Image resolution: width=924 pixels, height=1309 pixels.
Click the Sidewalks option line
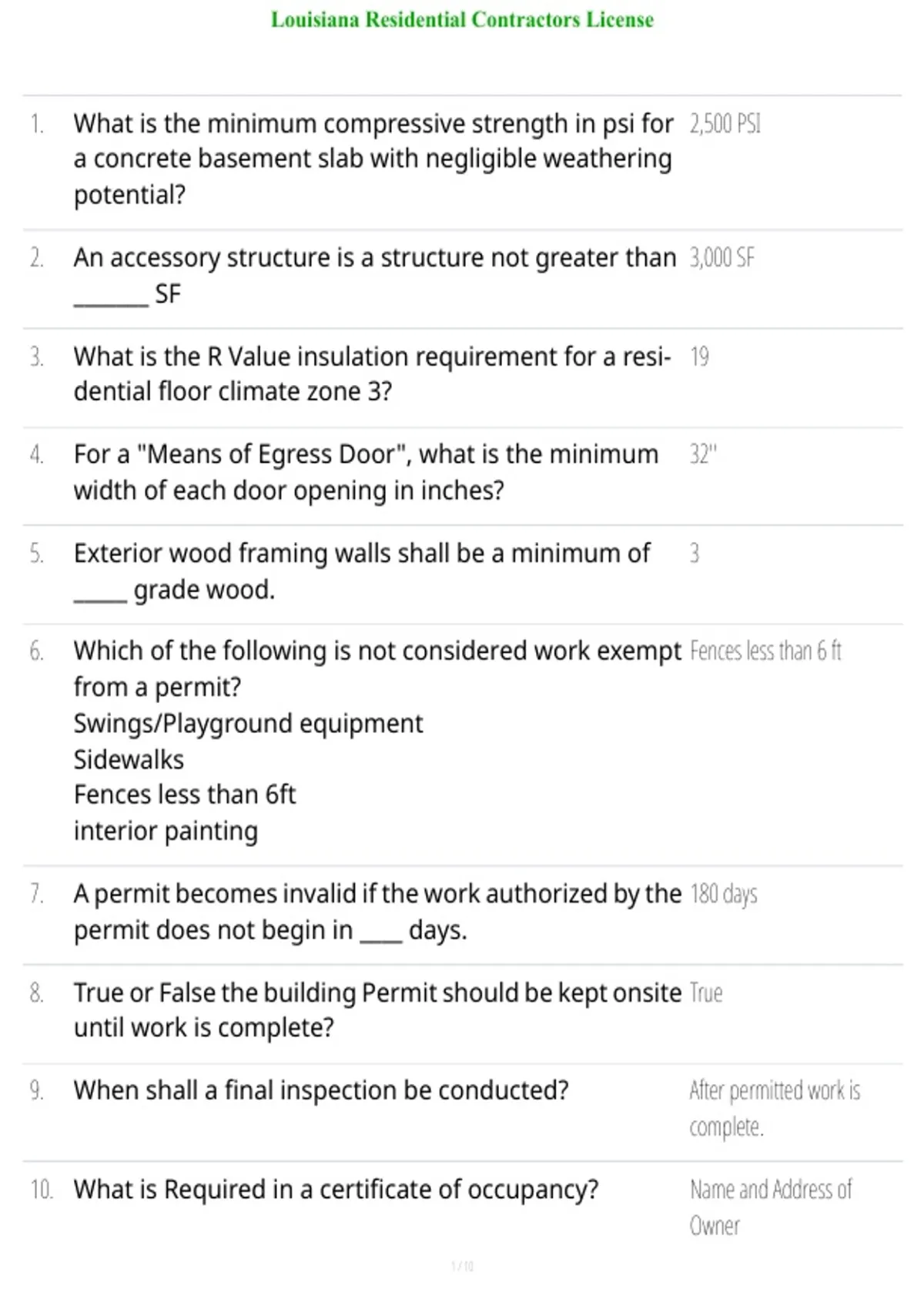coord(129,759)
